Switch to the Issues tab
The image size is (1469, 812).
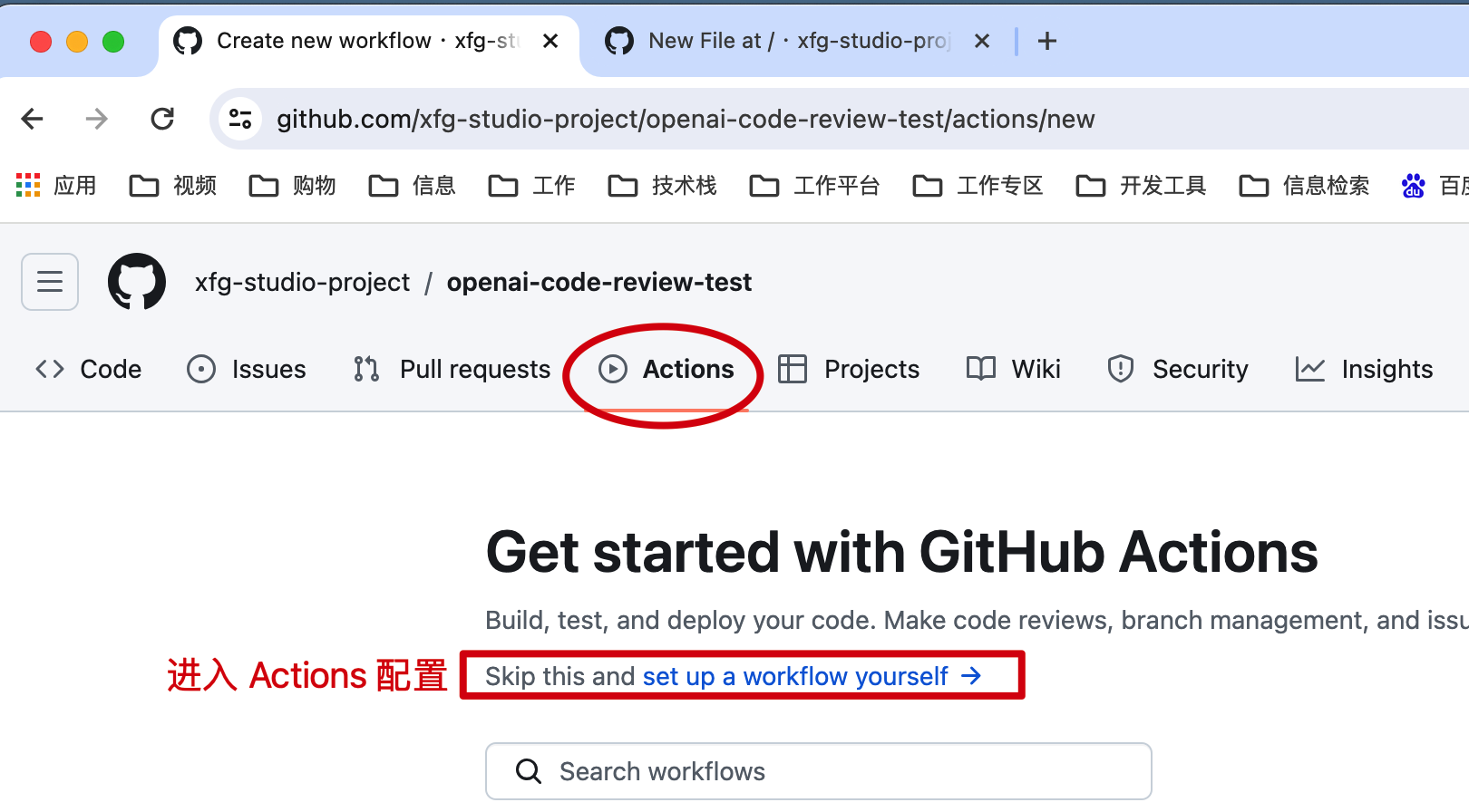click(x=246, y=369)
